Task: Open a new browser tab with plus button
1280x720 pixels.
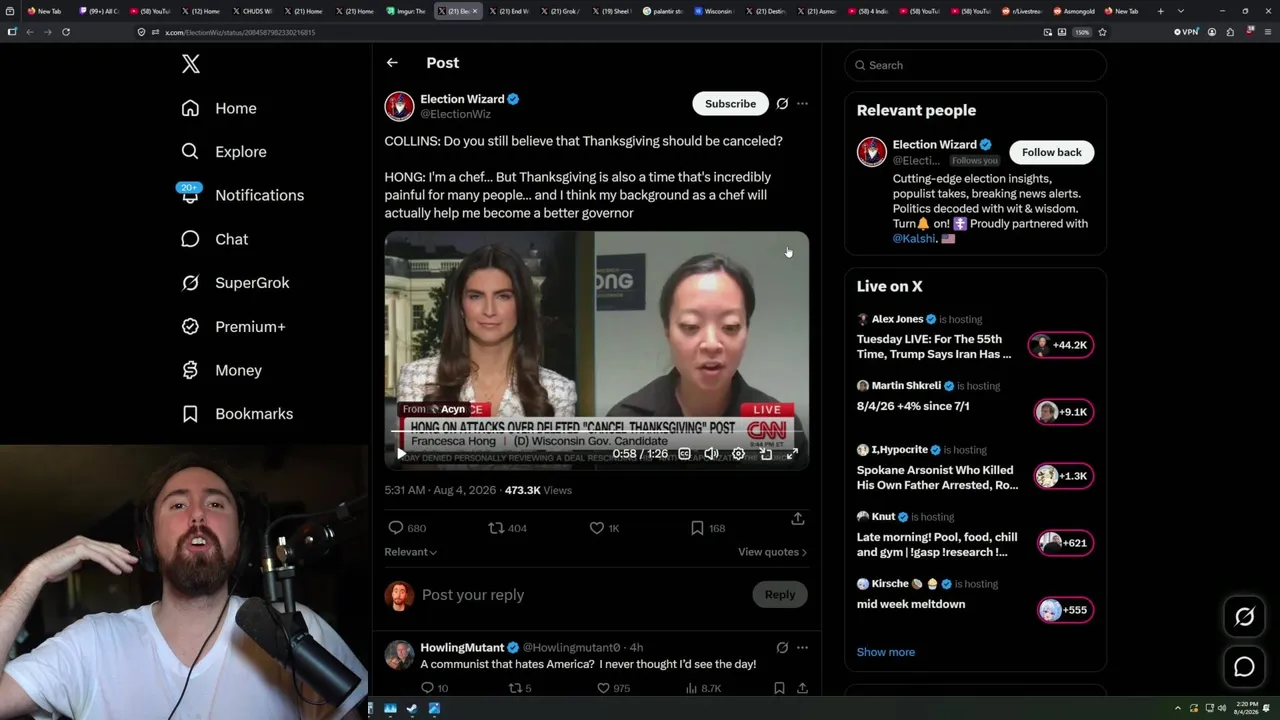Action: 1160,11
